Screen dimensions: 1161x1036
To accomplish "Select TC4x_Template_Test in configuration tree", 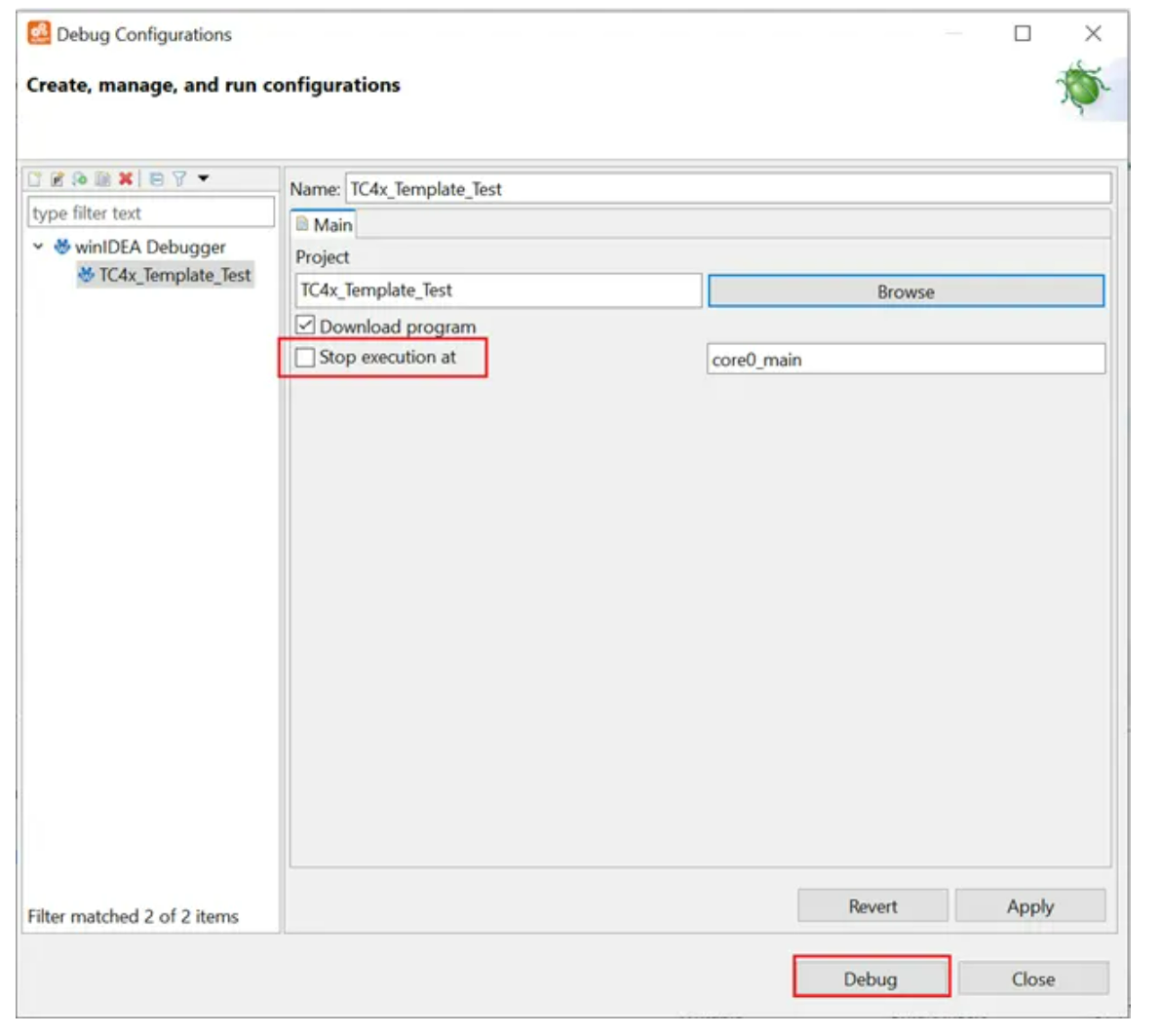I will pos(174,276).
